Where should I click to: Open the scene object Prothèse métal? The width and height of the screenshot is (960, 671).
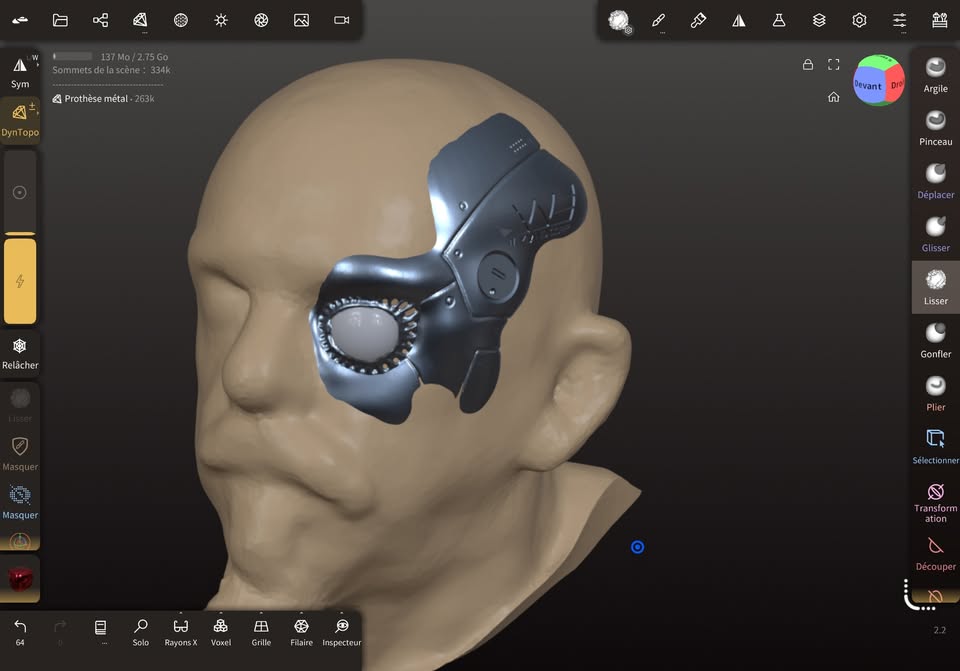click(97, 98)
